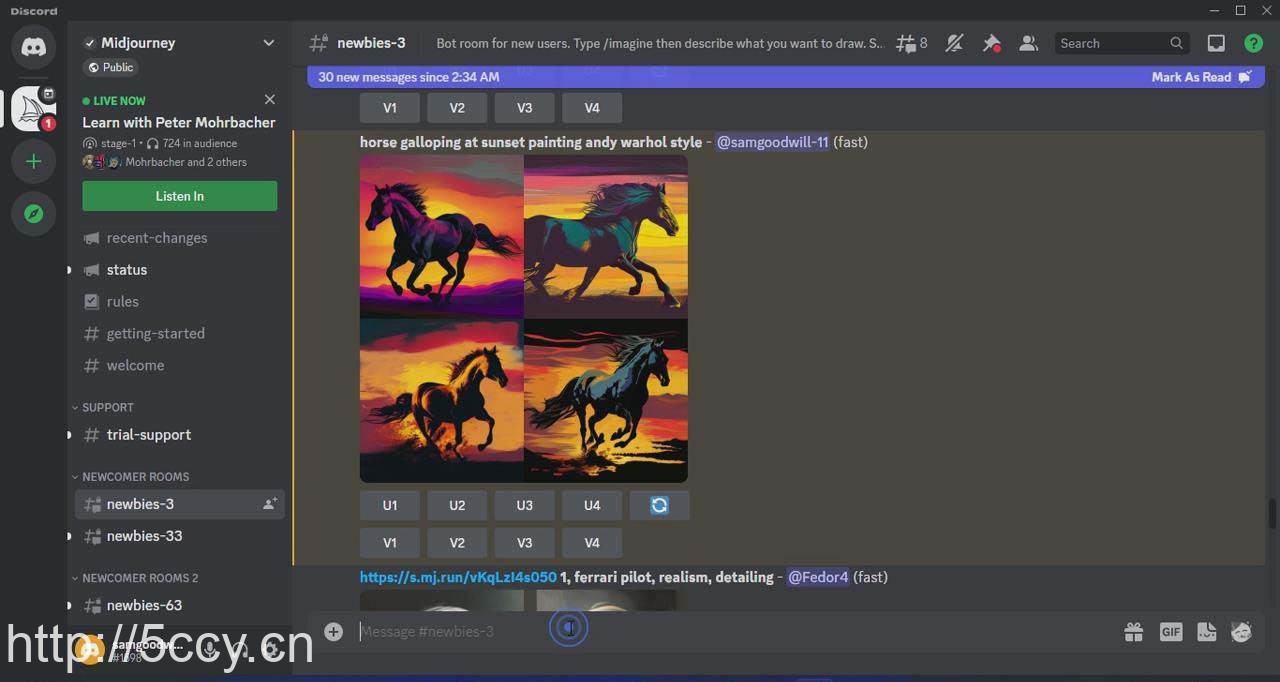Open the getting-started channel

[x=155, y=333]
